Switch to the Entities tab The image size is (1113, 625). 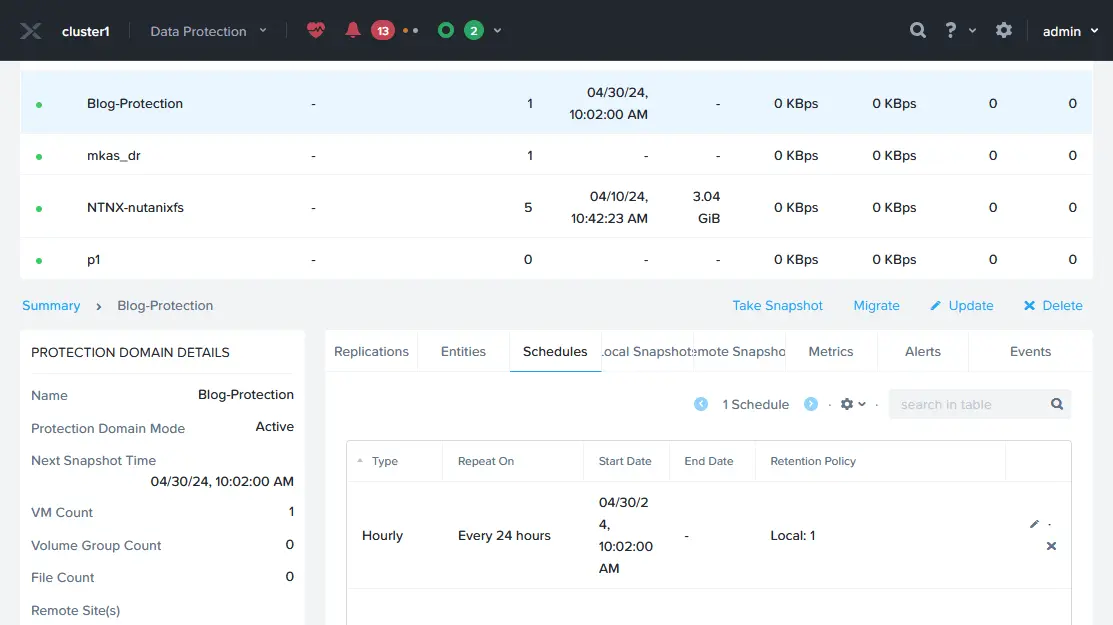(x=464, y=351)
